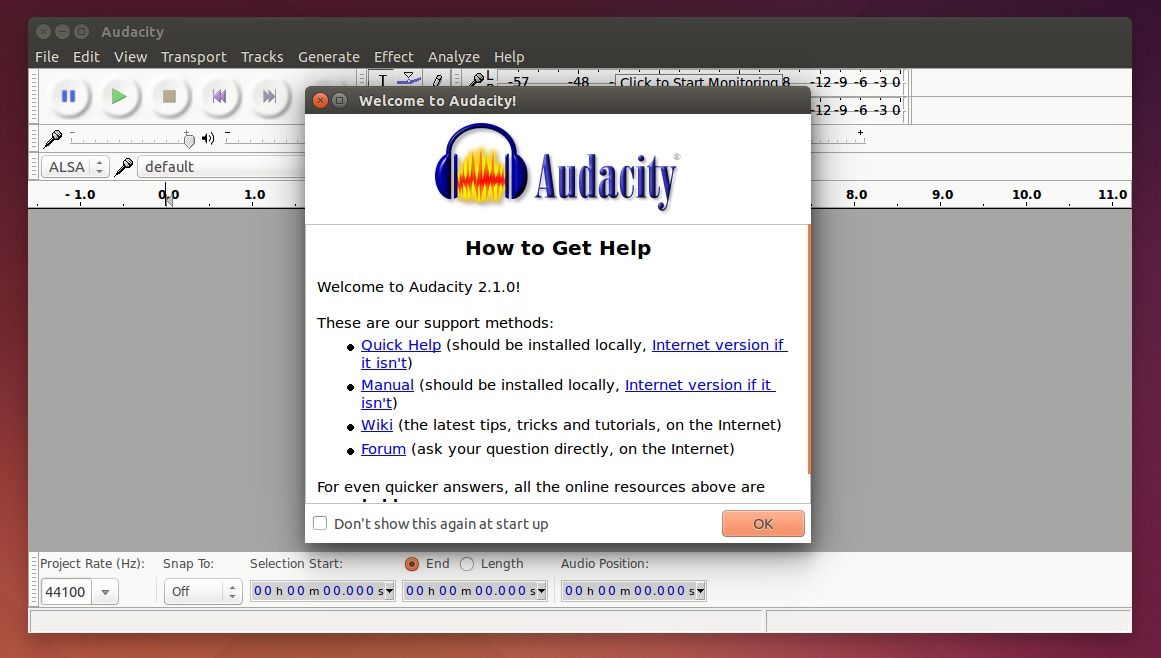Click the playback meter -12 level
The image size is (1161, 658).
click(820, 110)
